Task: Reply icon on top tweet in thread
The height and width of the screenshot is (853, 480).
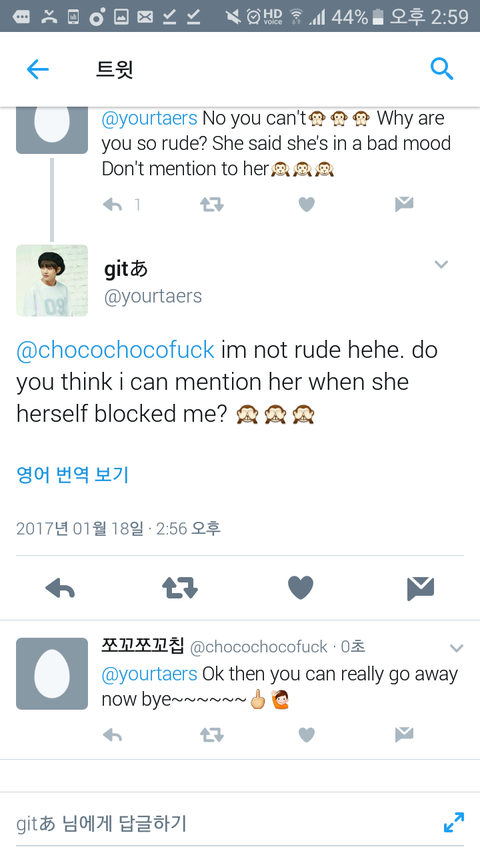Action: click(113, 205)
